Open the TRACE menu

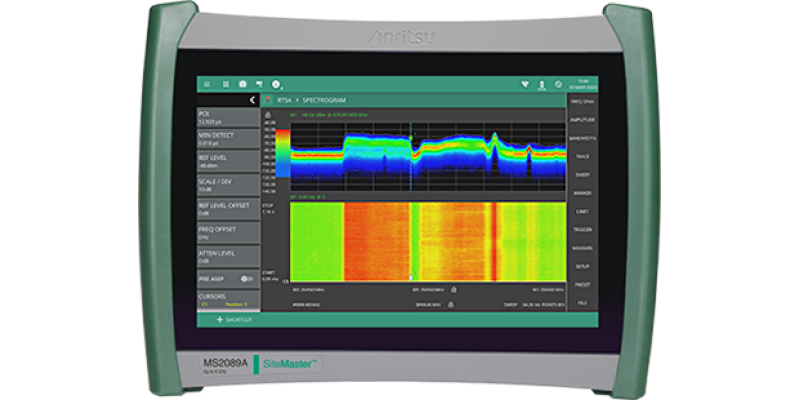tap(583, 157)
